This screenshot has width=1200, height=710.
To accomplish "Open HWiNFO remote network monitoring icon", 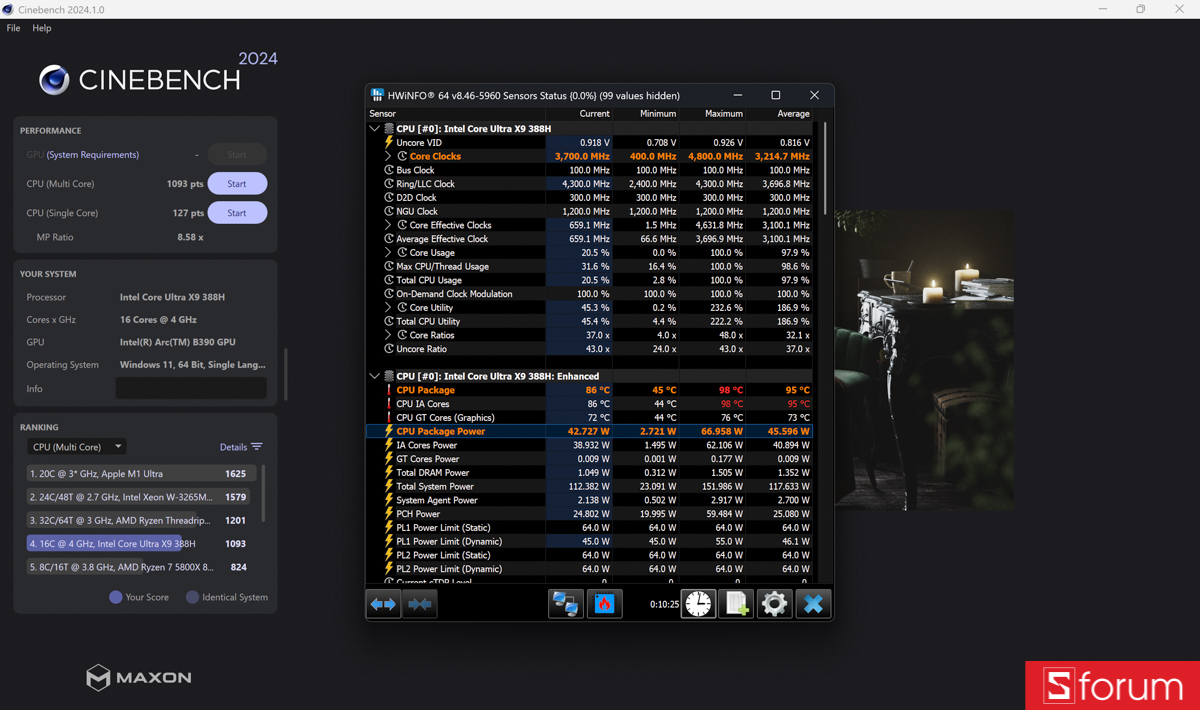I will (565, 604).
